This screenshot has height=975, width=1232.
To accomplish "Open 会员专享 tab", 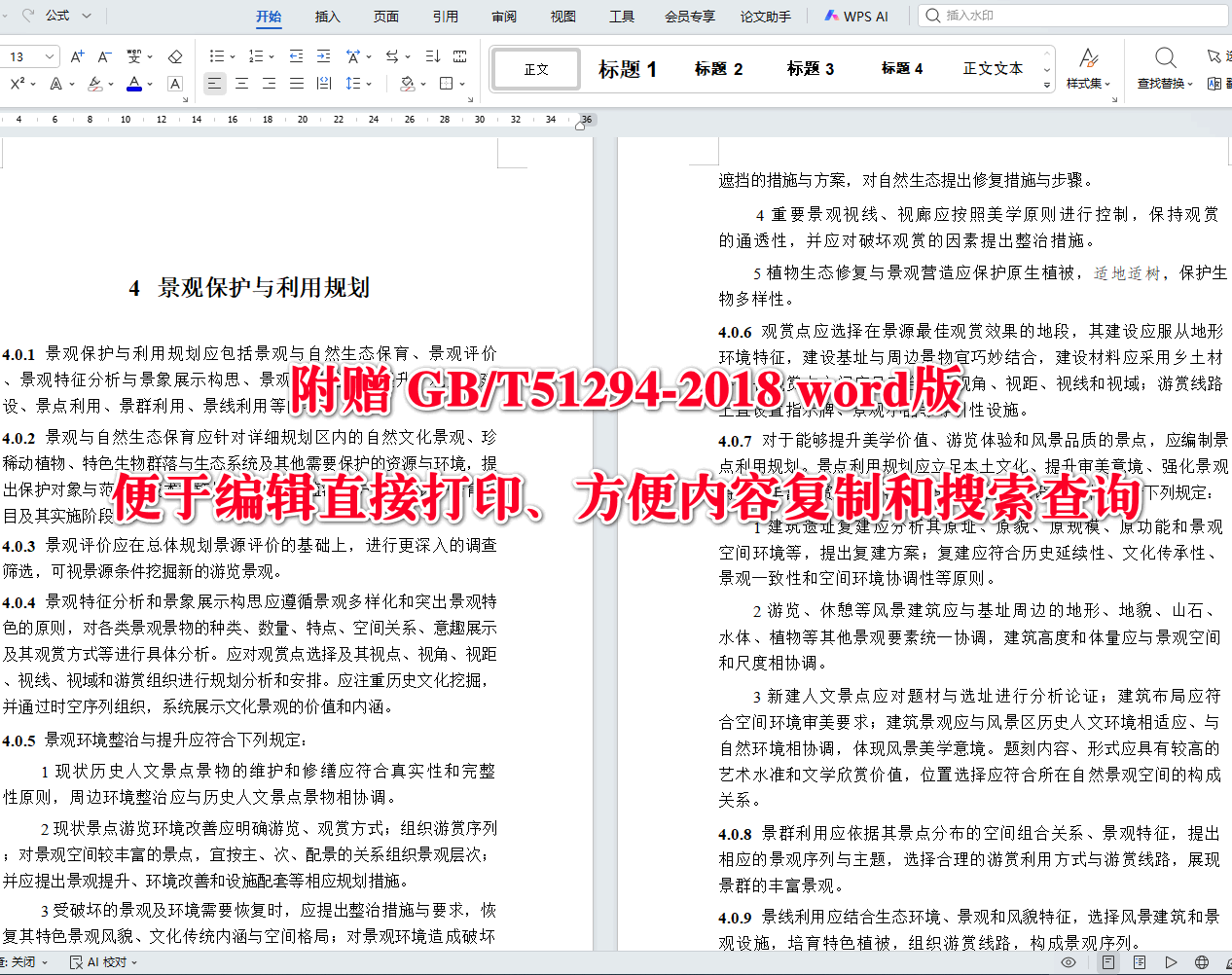I will tap(690, 17).
